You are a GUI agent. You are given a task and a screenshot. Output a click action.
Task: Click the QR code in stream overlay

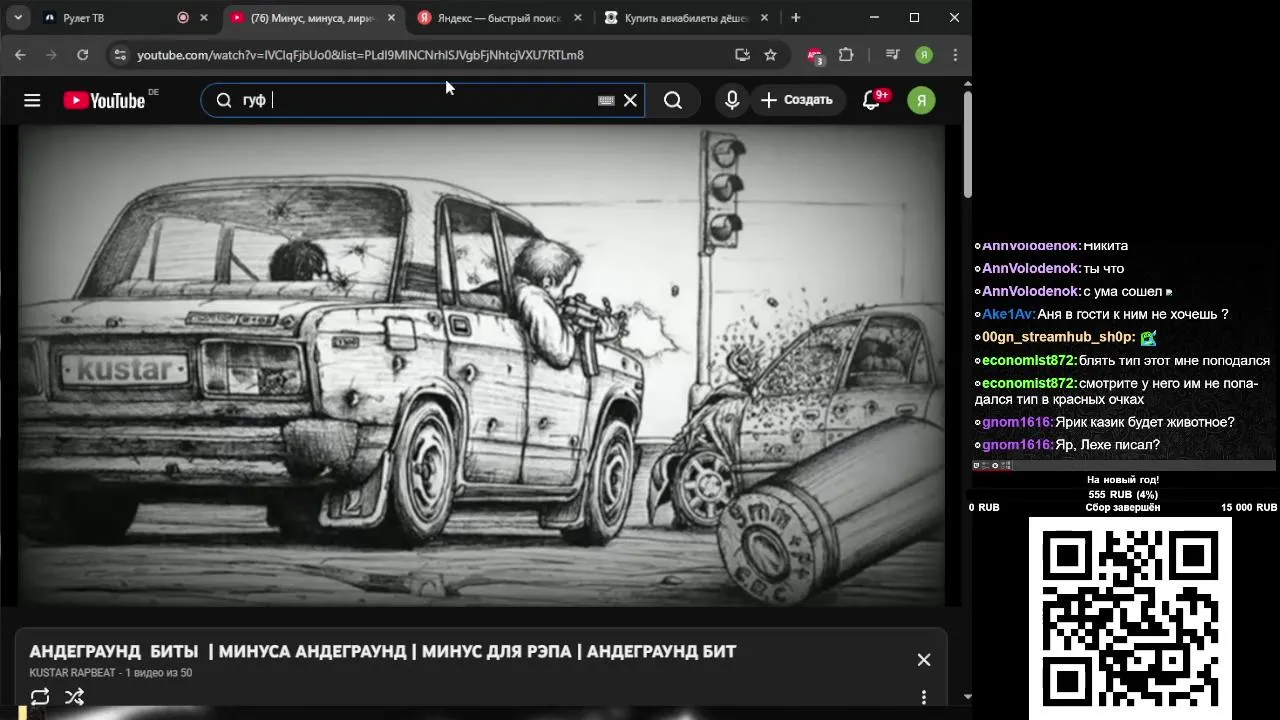(x=1130, y=617)
